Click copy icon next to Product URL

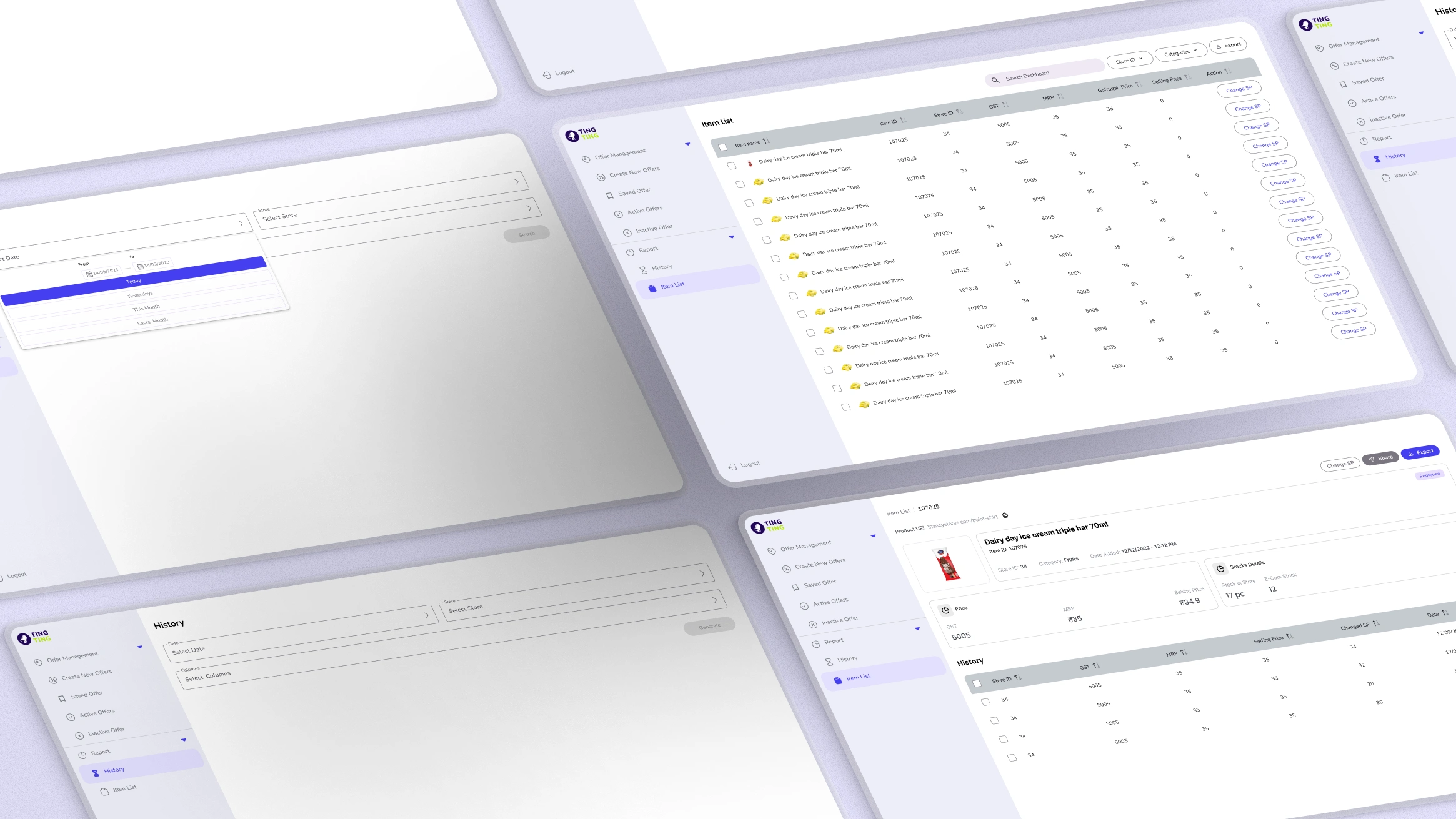pyautogui.click(x=1005, y=515)
